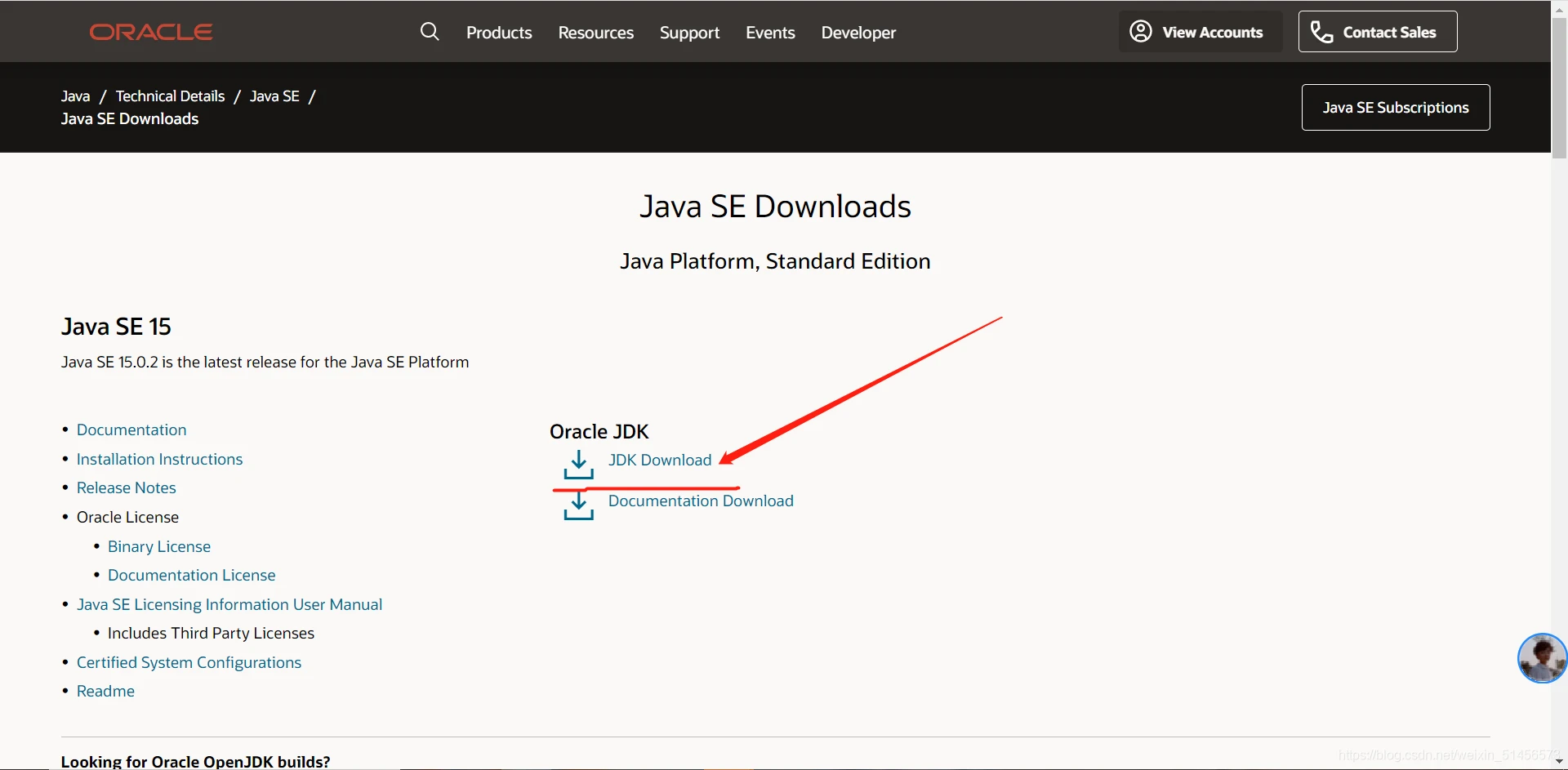Click the Java SE Downloads page title

(x=775, y=207)
